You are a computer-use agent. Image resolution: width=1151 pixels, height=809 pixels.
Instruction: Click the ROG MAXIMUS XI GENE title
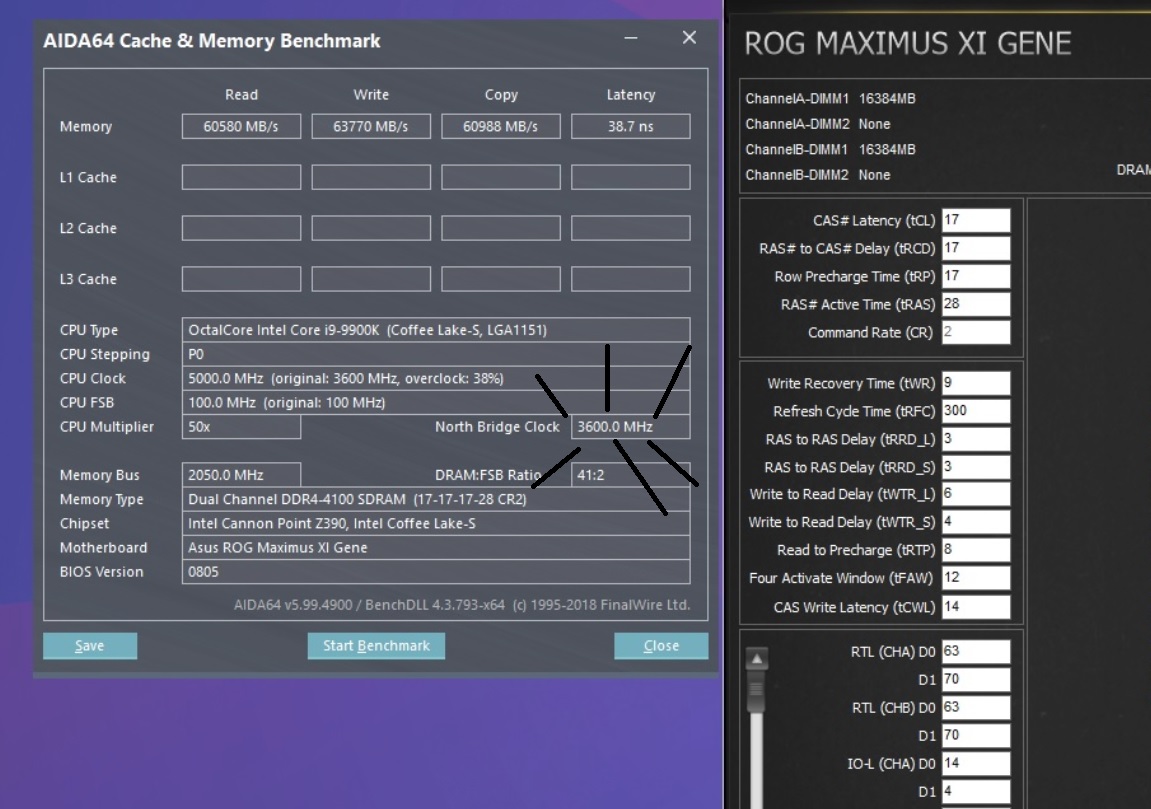click(908, 43)
